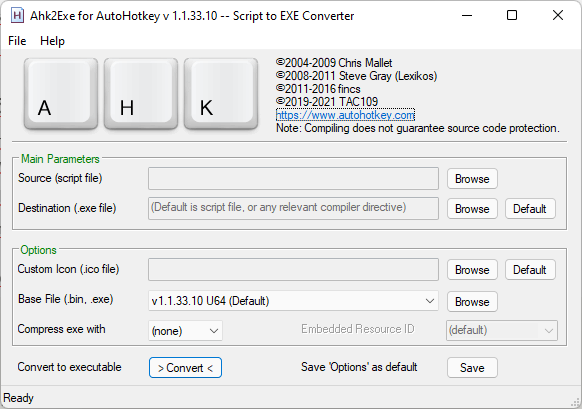
Task: Focus the Source script file field
Action: (x=293, y=179)
